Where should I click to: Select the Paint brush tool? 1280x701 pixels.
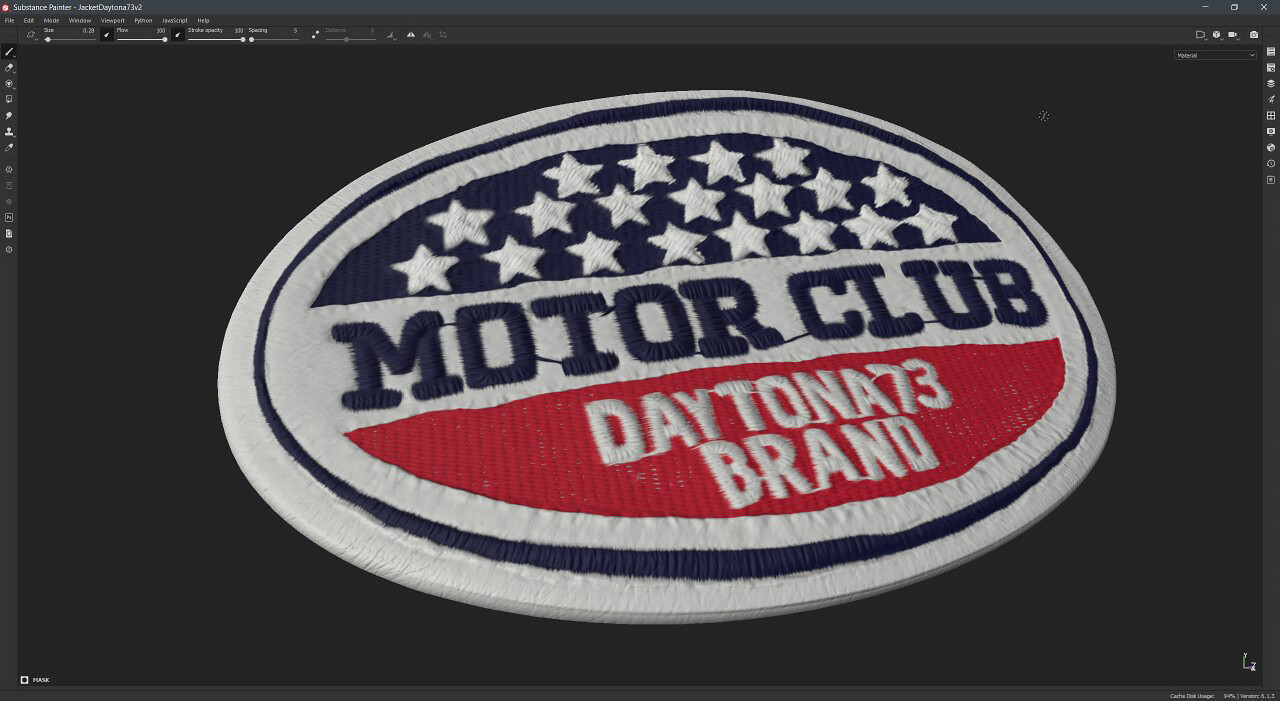pyautogui.click(x=9, y=52)
